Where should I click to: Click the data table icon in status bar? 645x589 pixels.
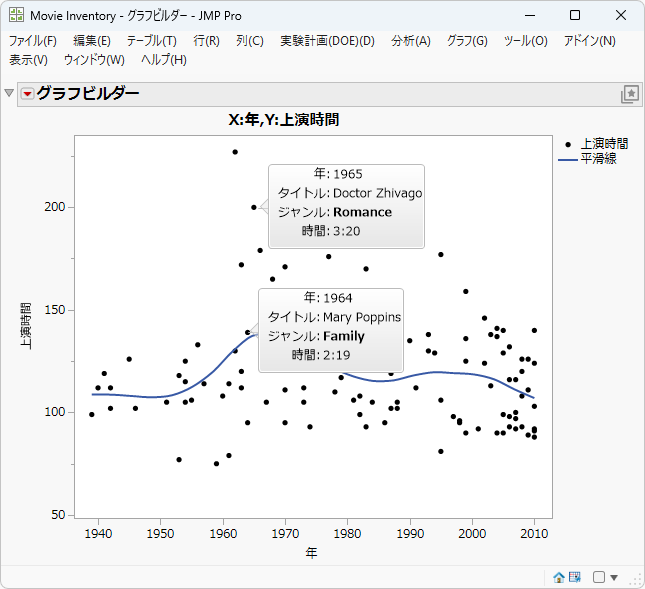[575, 577]
